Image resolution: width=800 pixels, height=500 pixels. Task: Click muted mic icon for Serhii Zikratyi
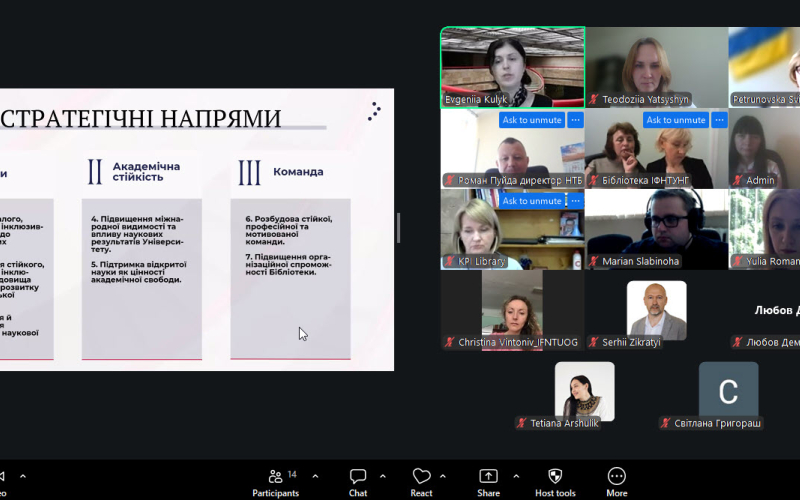tap(593, 342)
